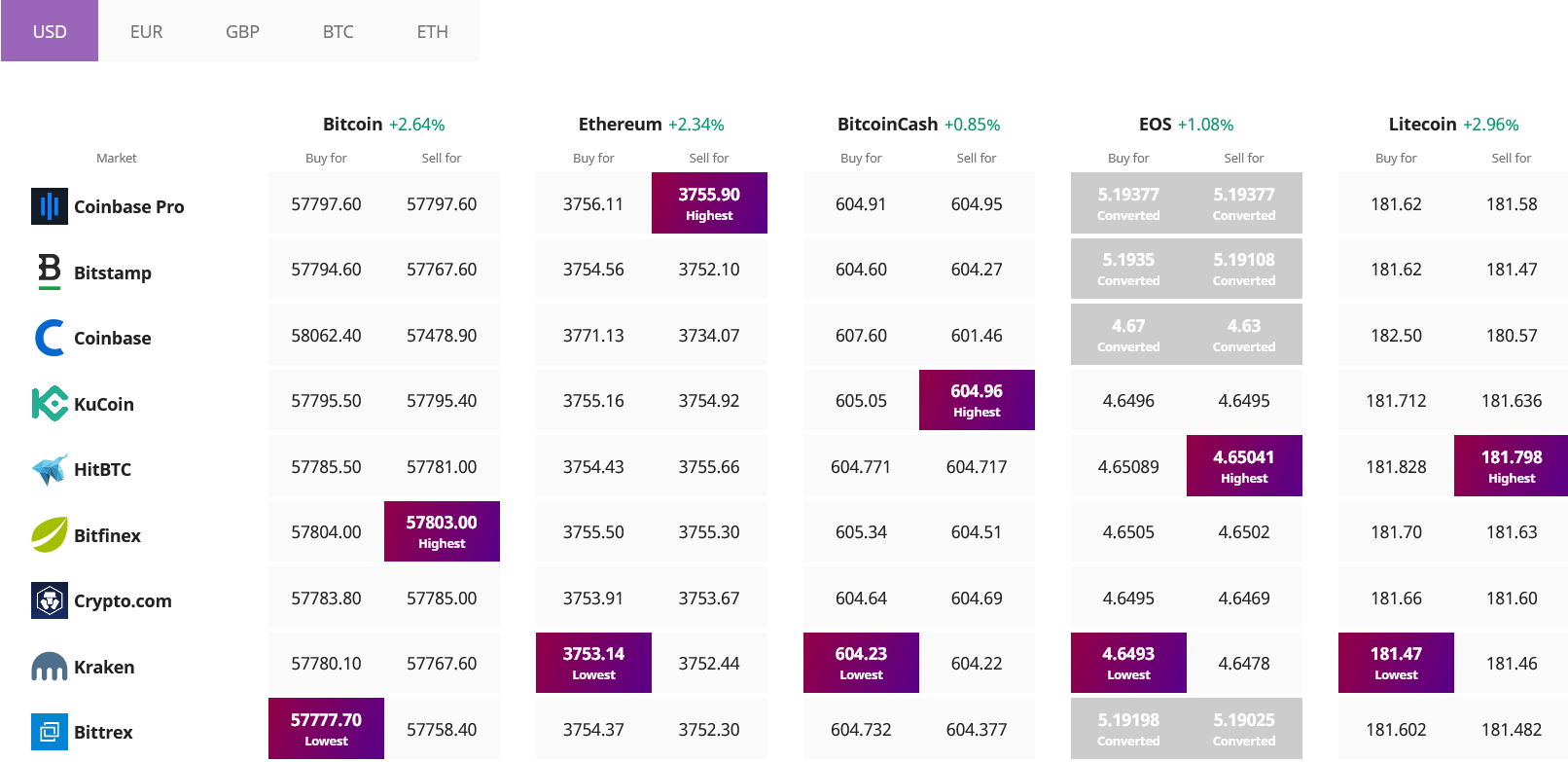Click Crypto.com Bitcoin sell price 57785.00
Viewport: 1568px width, 762px height.
pyautogui.click(x=442, y=598)
